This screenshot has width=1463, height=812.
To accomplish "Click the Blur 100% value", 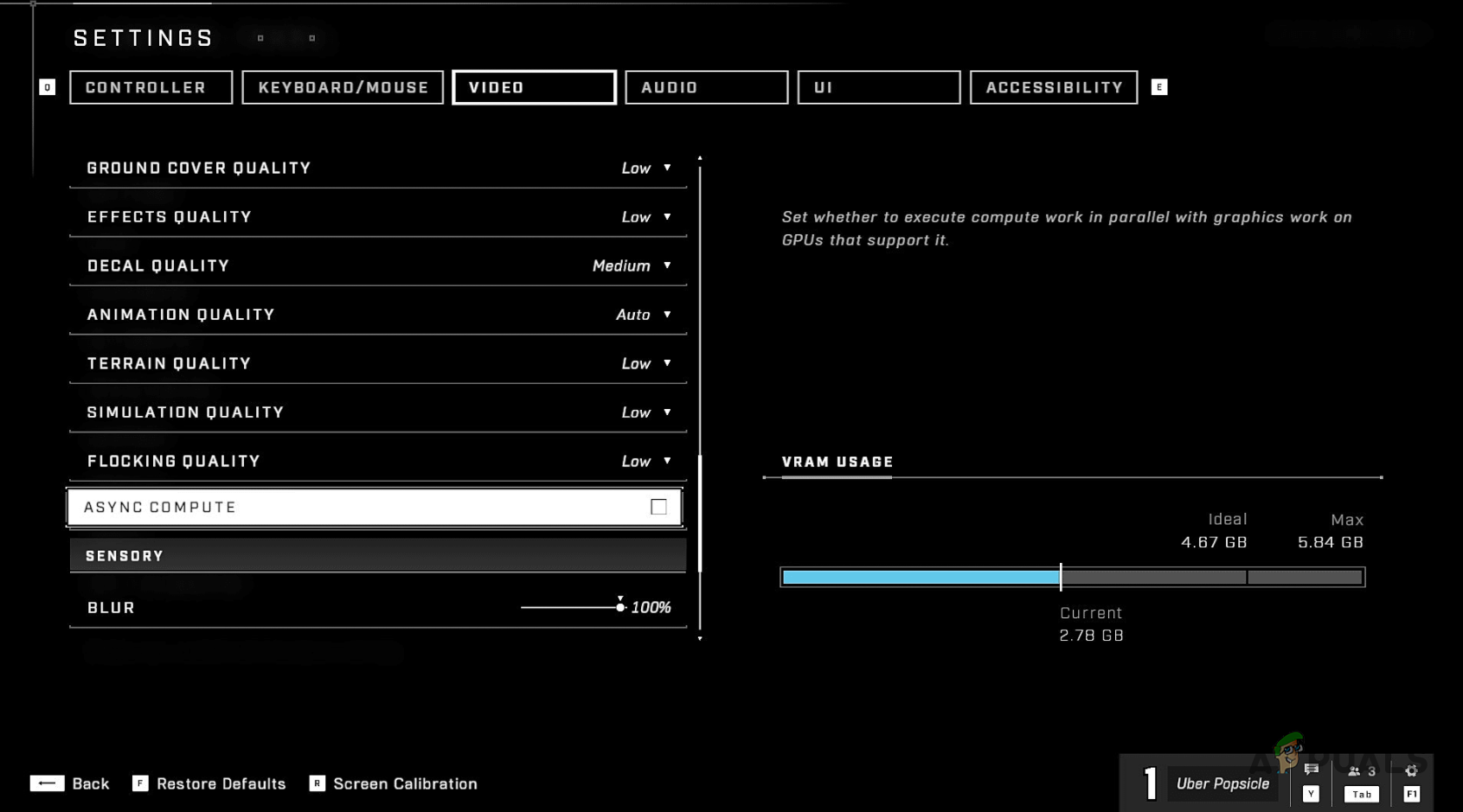I will pos(651,608).
